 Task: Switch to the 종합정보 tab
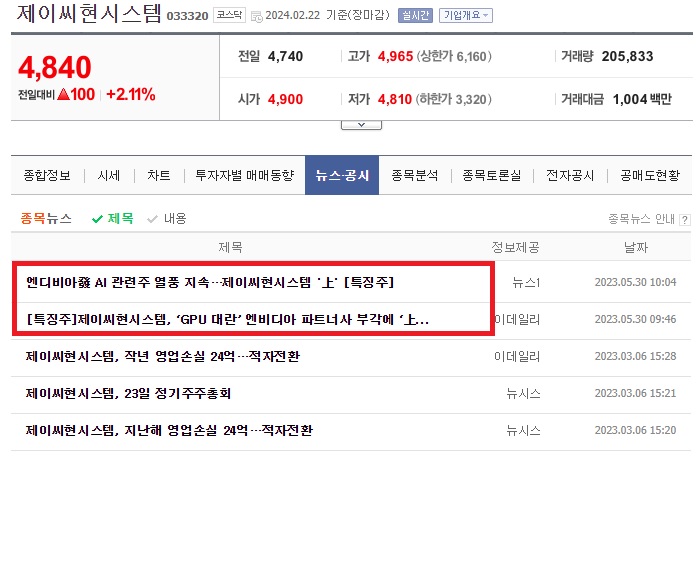47,175
